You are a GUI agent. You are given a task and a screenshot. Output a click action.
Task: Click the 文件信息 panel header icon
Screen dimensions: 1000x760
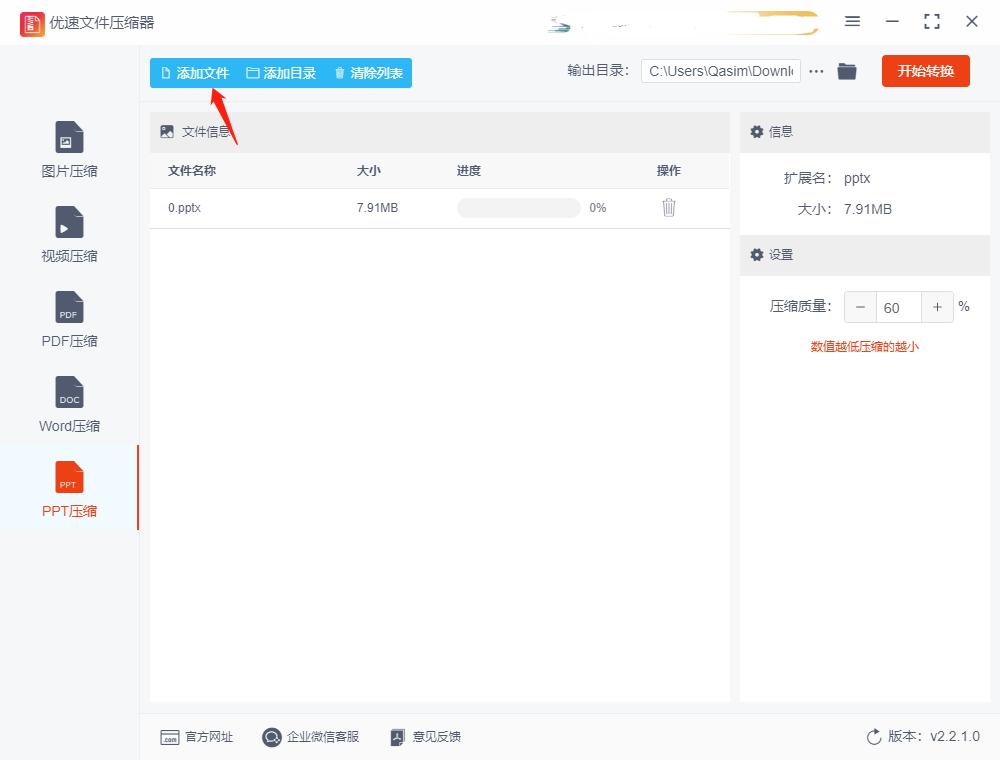(x=166, y=131)
